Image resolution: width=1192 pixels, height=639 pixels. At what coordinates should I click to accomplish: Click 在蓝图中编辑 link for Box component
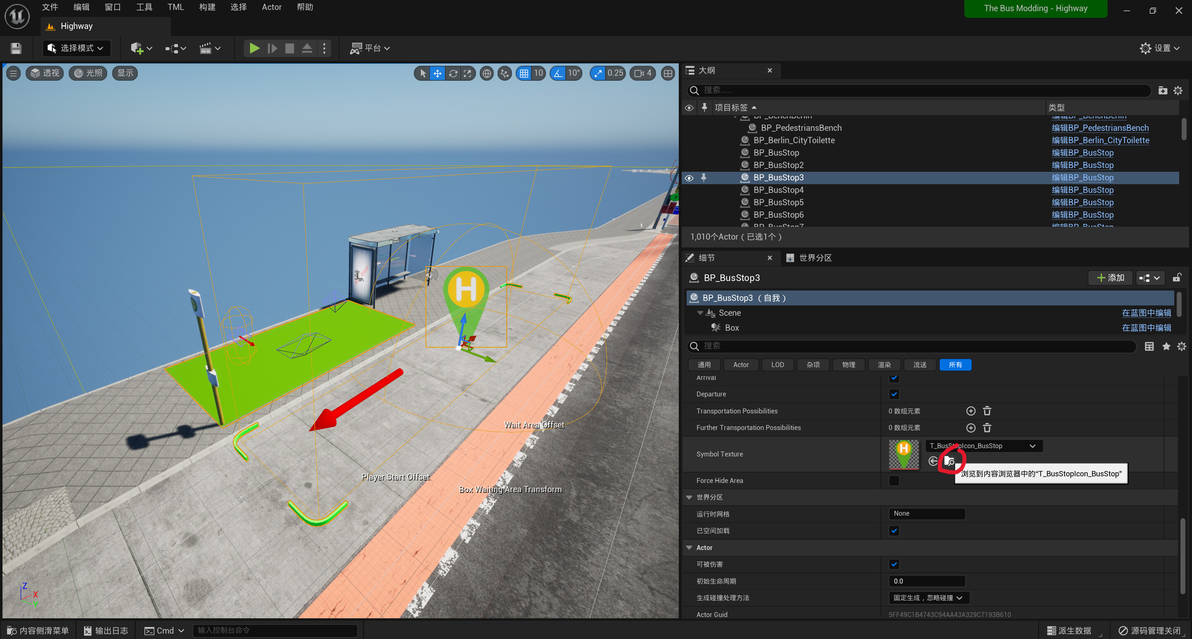[x=1146, y=327]
